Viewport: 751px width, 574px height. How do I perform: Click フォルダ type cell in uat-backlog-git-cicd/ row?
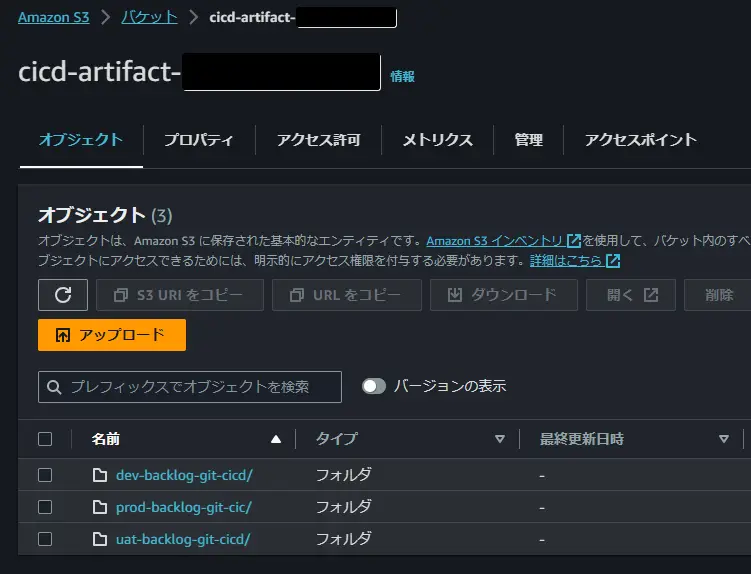(343, 539)
